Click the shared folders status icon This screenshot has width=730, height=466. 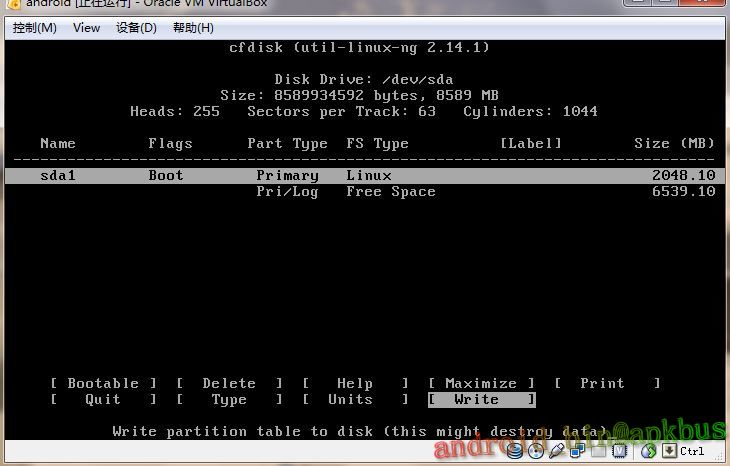pyautogui.click(x=599, y=451)
